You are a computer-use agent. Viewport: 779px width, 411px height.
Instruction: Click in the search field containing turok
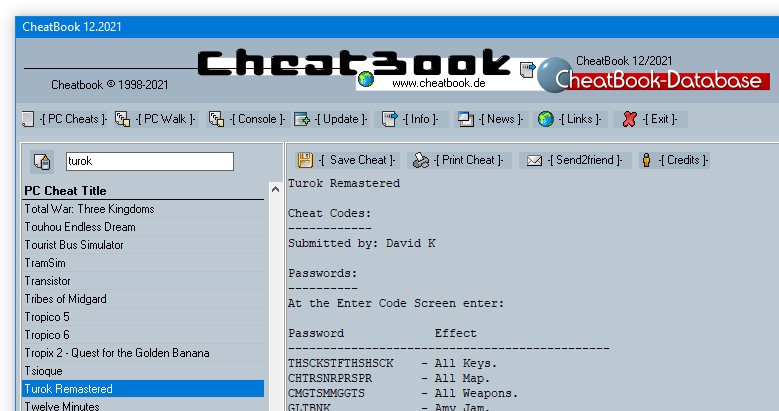tap(150, 162)
